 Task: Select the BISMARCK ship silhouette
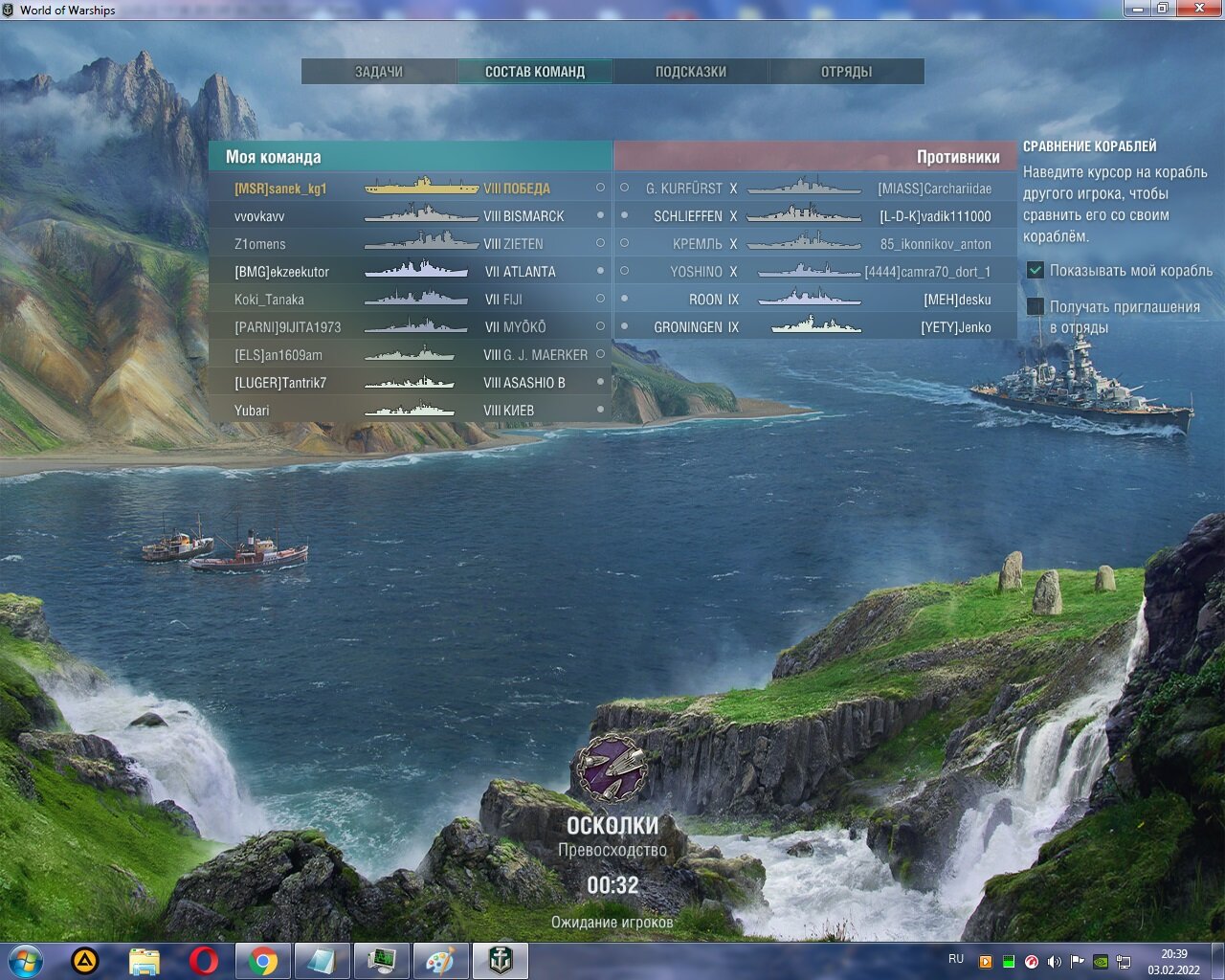tap(421, 214)
